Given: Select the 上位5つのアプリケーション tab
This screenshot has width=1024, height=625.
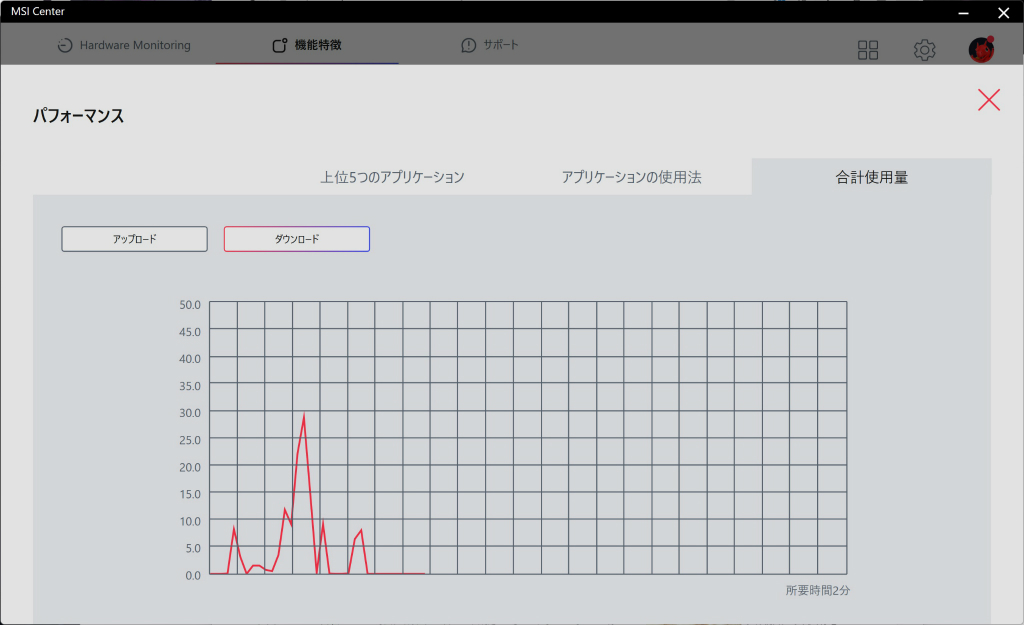Looking at the screenshot, I should coord(392,177).
